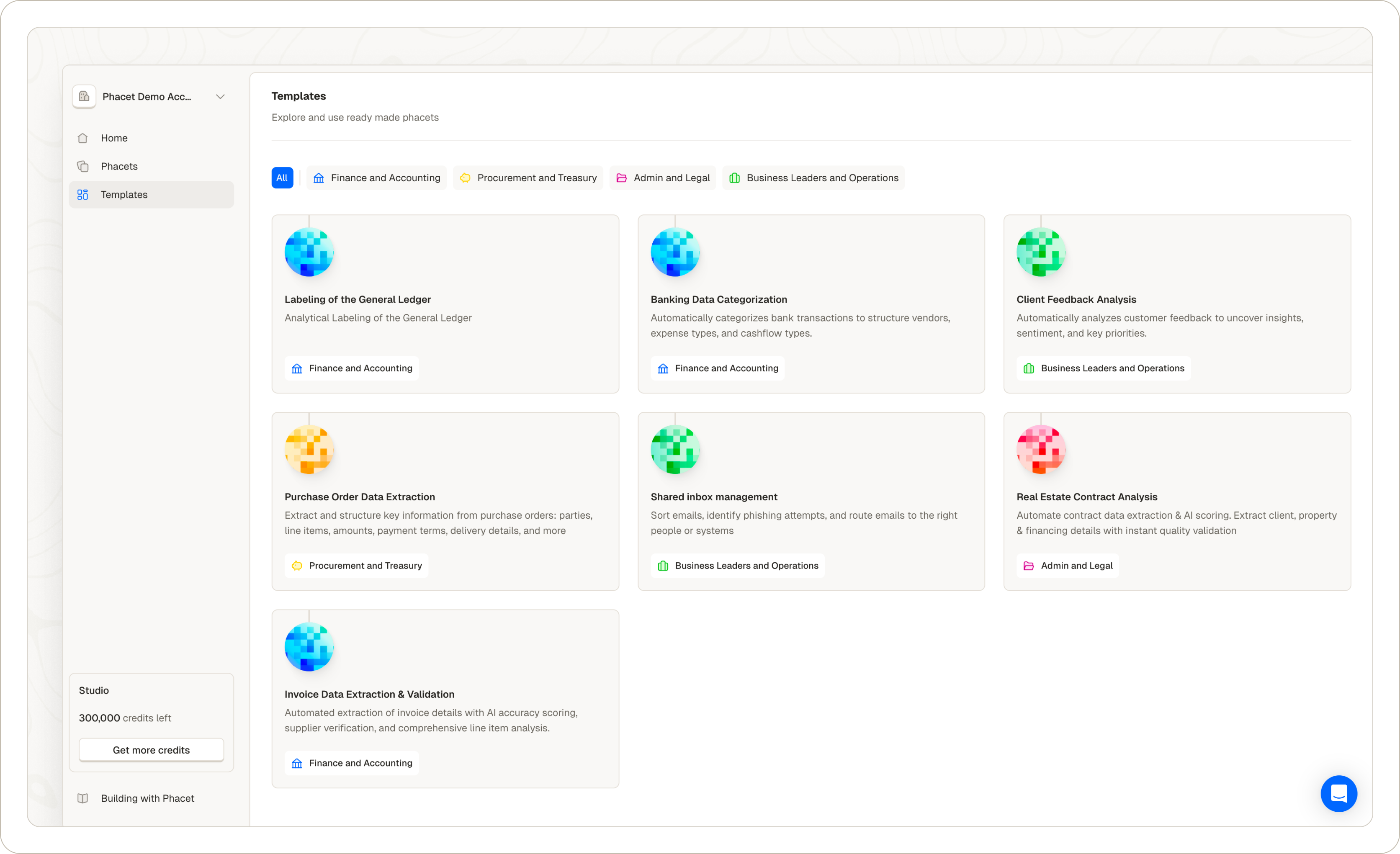Open Invoice Data Extraction & Validation card
The width and height of the screenshot is (1400, 854).
click(x=369, y=695)
